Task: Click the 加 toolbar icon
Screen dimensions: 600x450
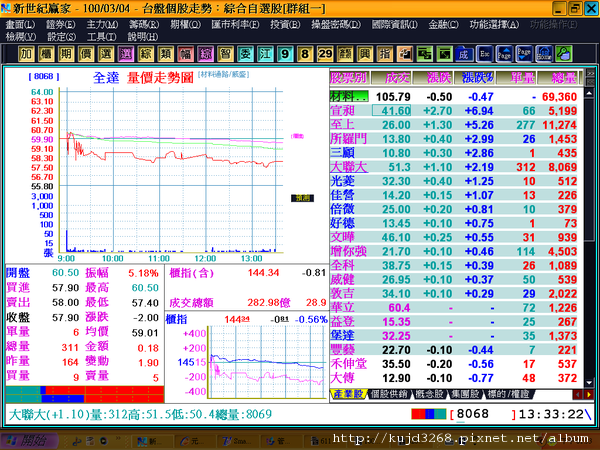Action: click(26, 54)
